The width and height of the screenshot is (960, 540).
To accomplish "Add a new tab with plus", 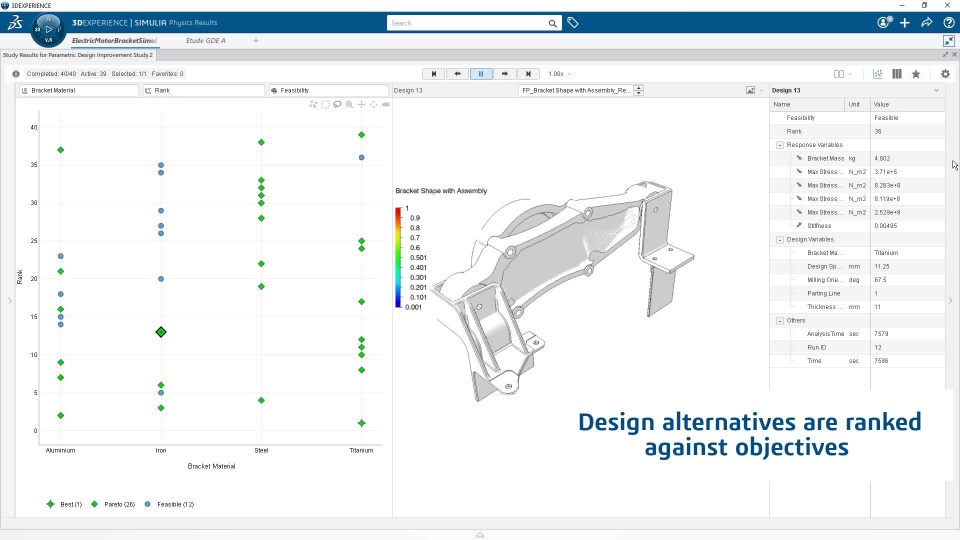I will click(256, 40).
